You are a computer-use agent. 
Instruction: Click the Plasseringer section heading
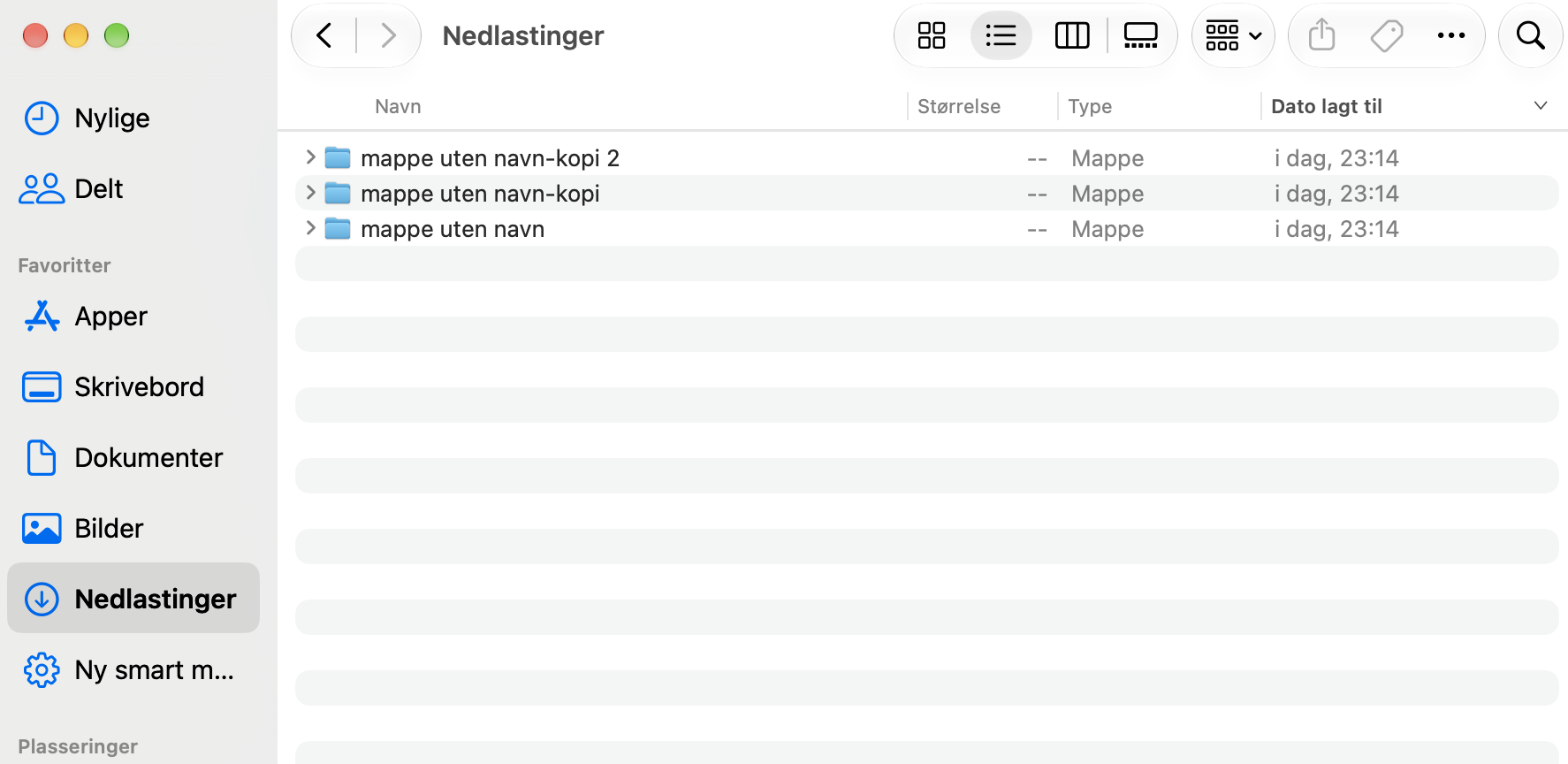click(x=78, y=746)
